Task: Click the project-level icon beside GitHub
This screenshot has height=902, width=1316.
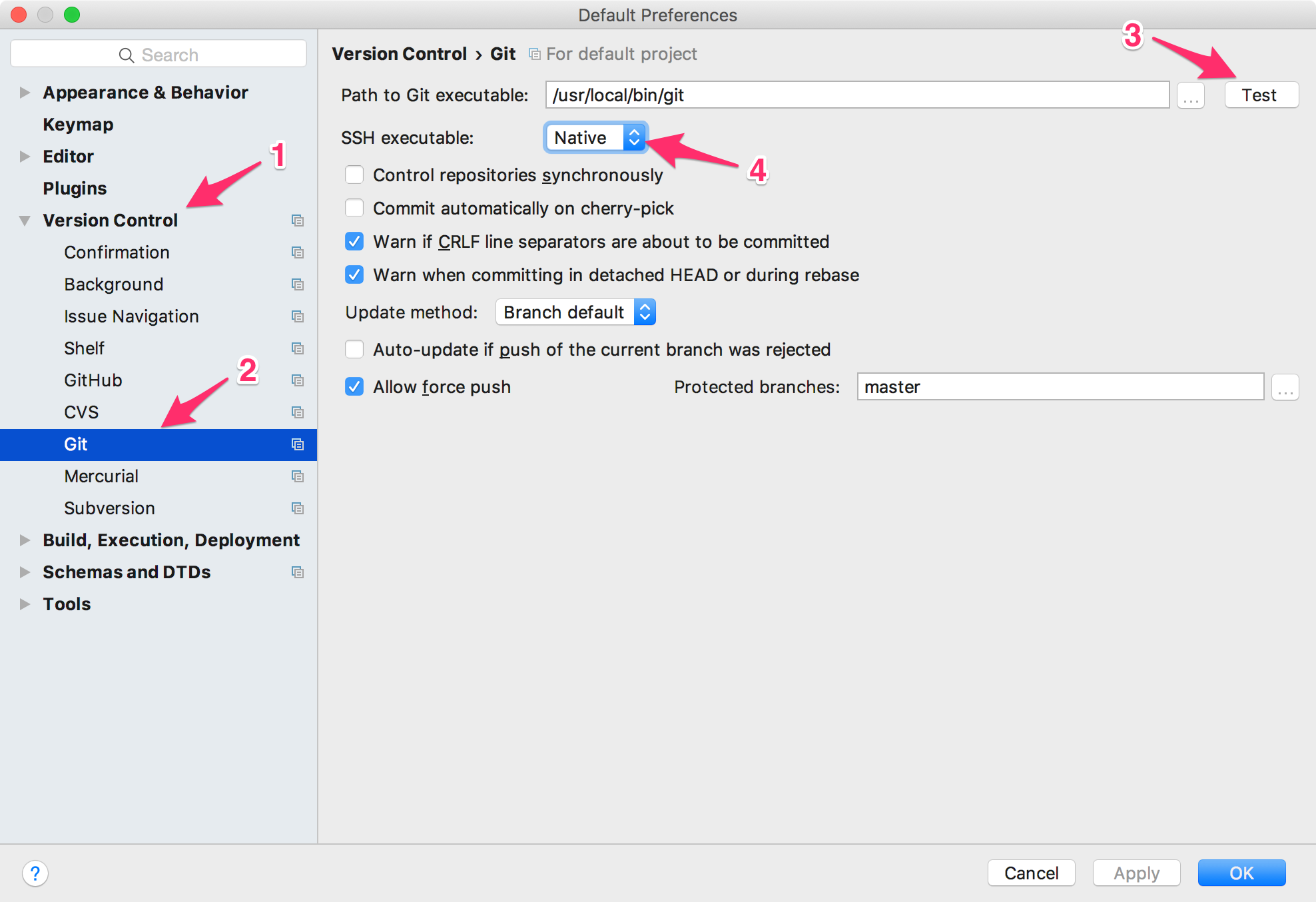Action: (x=298, y=380)
